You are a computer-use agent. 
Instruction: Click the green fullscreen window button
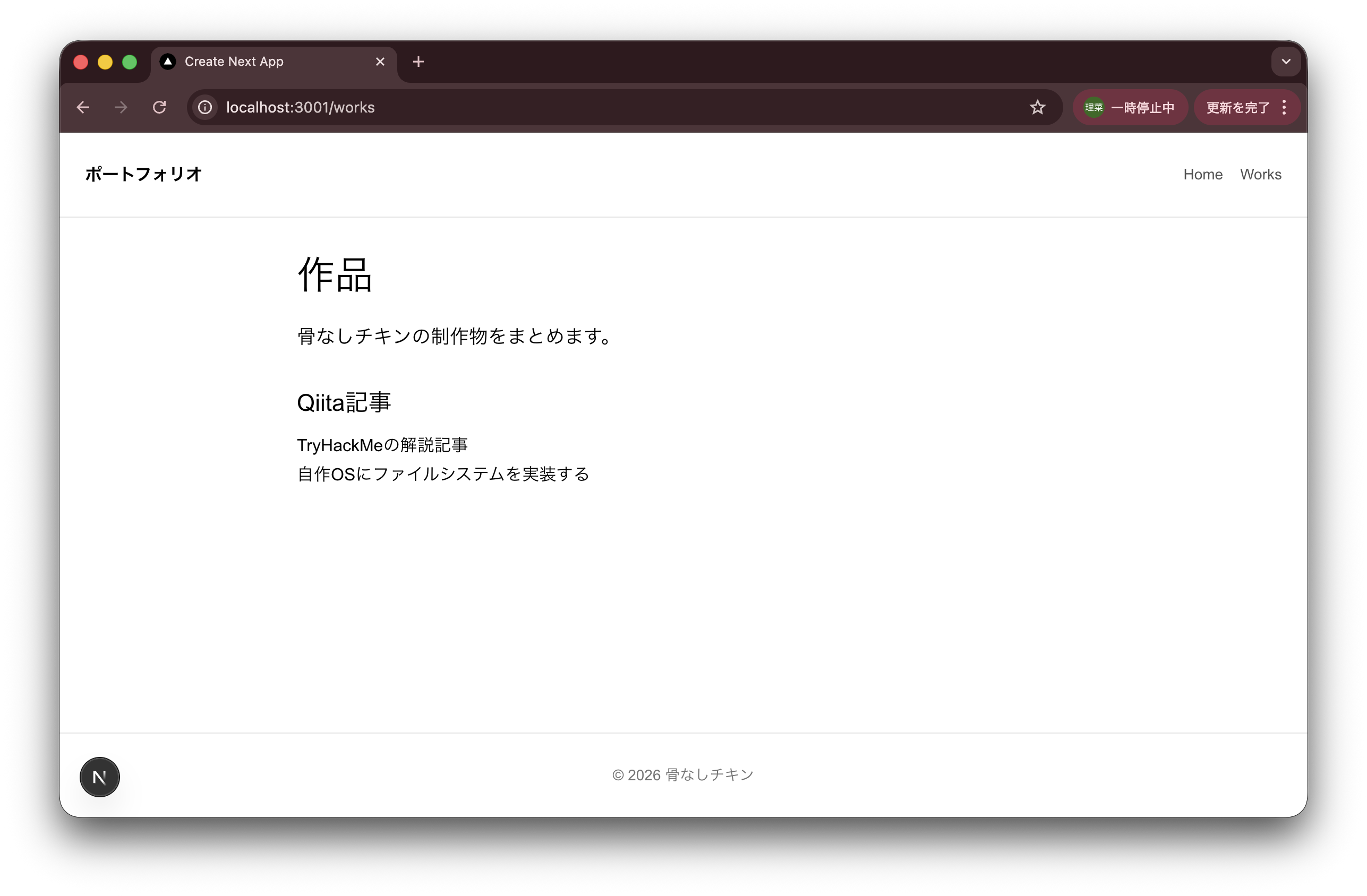130,62
